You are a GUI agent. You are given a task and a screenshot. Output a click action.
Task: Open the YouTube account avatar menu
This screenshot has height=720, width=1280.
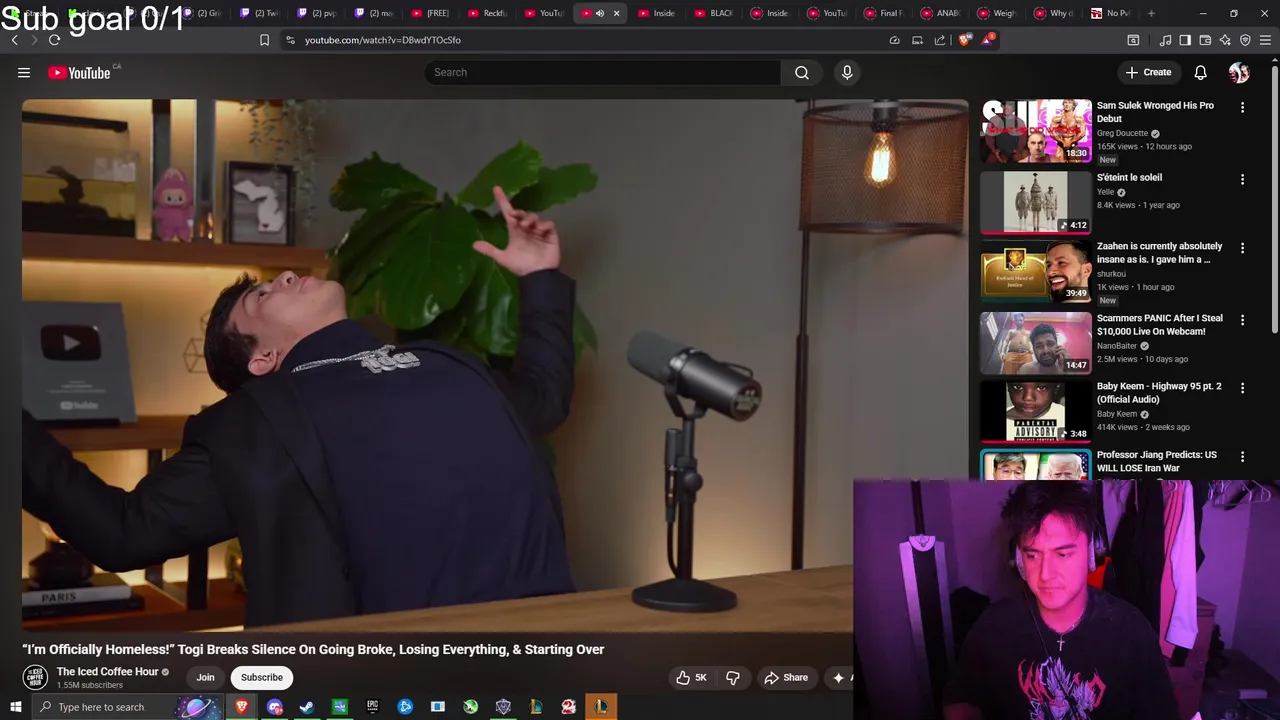[x=1239, y=72]
